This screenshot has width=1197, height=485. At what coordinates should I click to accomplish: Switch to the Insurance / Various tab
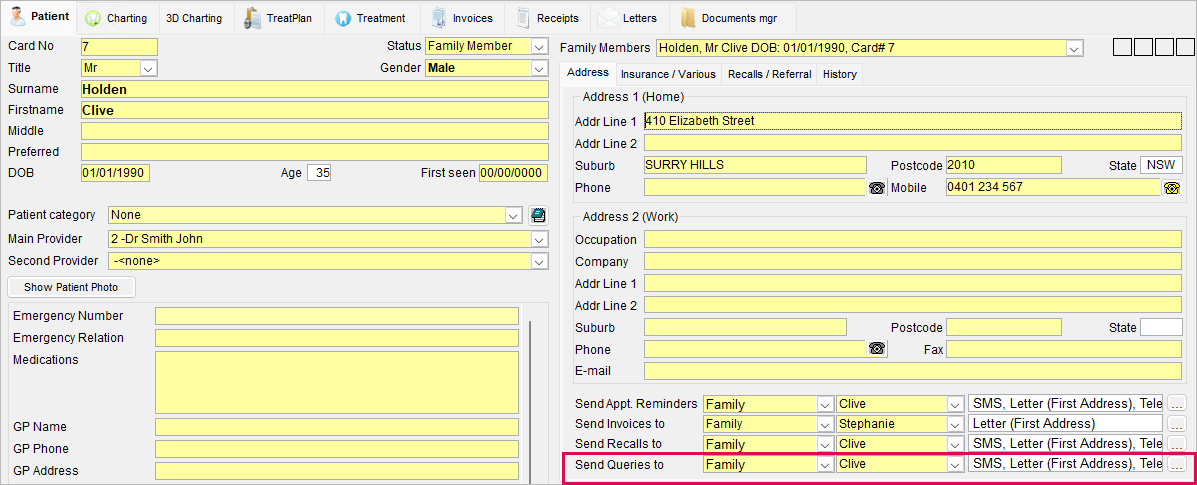point(668,74)
